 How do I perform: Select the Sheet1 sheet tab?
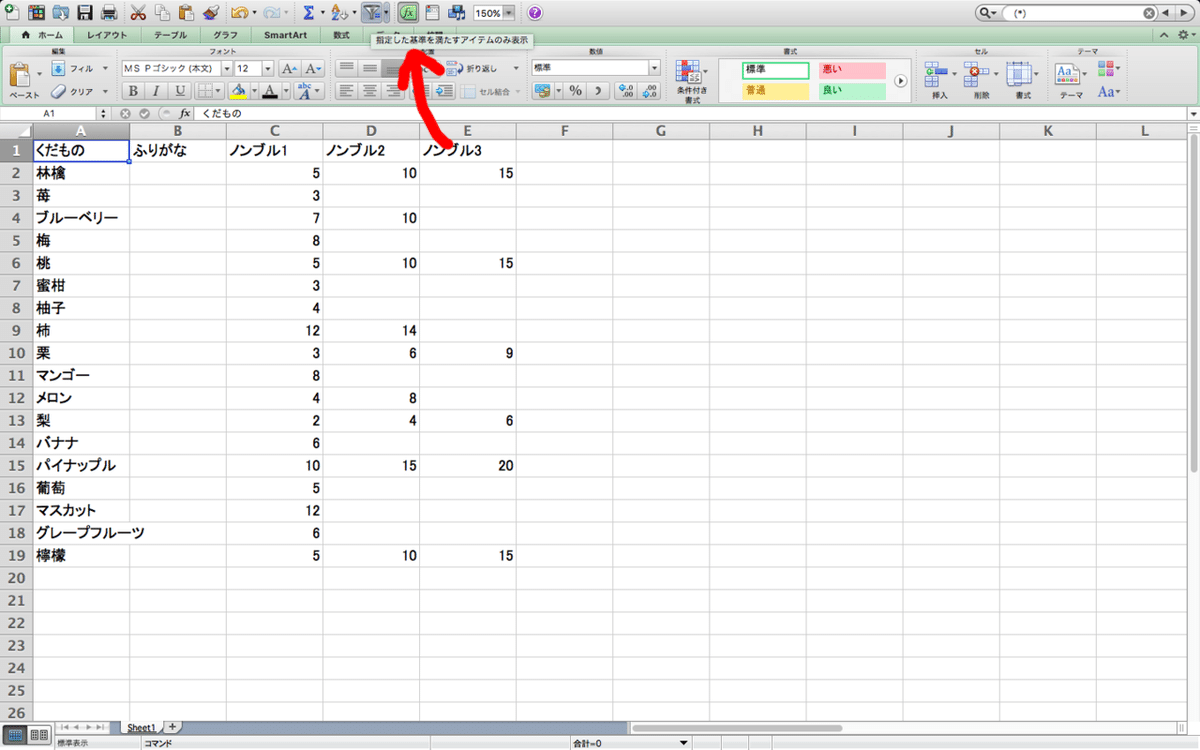[x=140, y=727]
